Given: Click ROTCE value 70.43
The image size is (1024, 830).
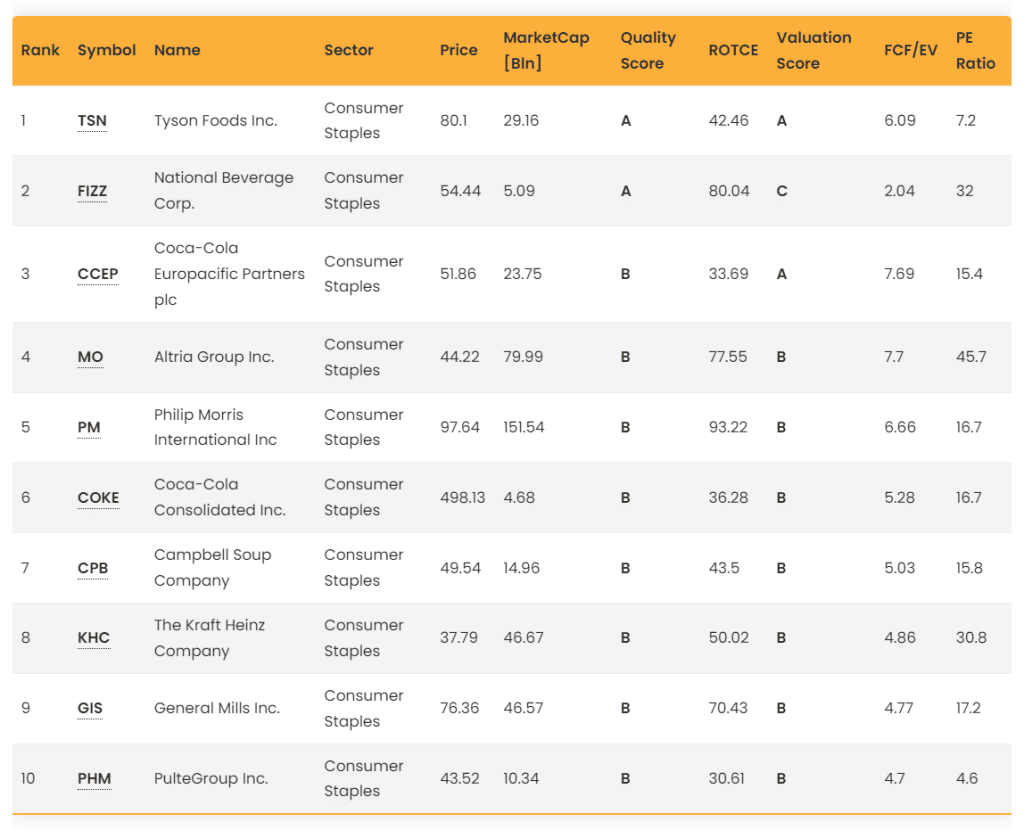Looking at the screenshot, I should click(x=728, y=708).
